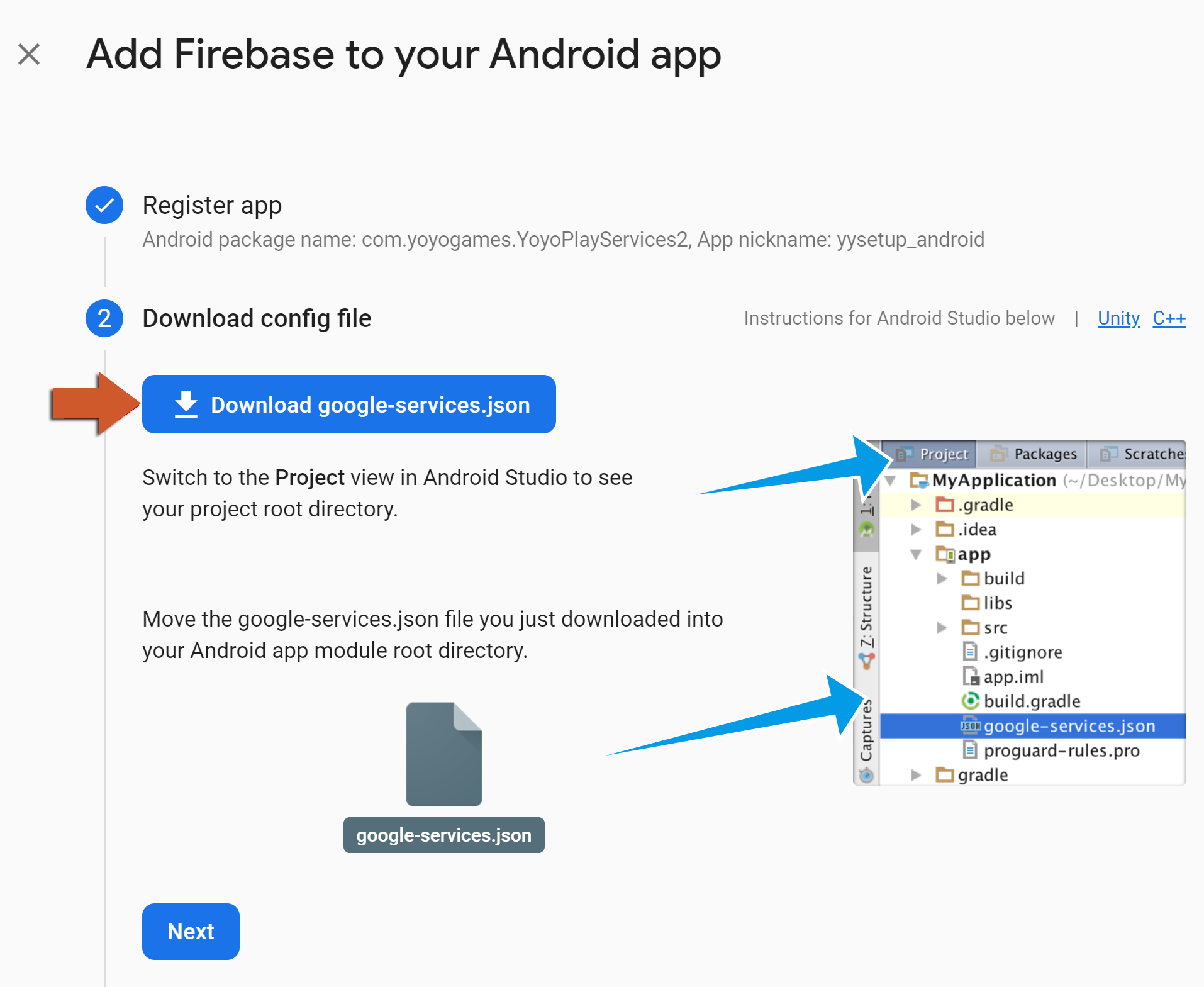Click the download arrow icon on blue button
1204x987 pixels.
(186, 404)
